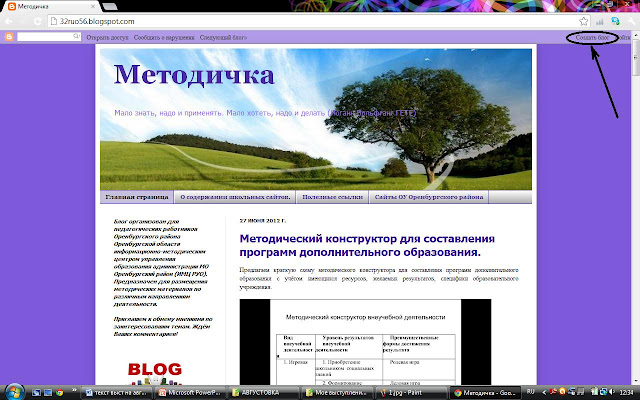Screen dimensions: 640x400
Task: Click 'Сообщить о нарушении' link
Action: click(x=164, y=38)
